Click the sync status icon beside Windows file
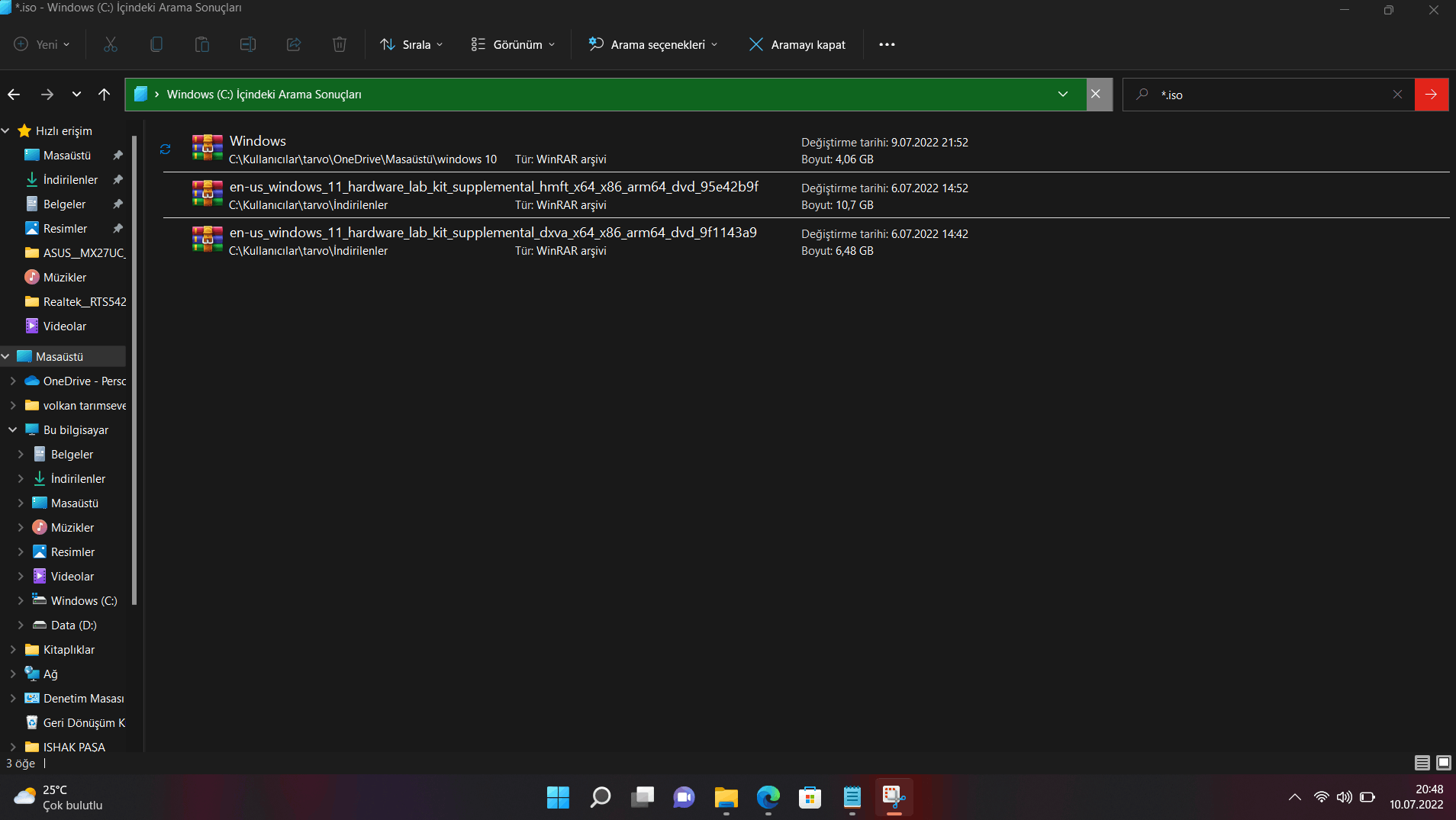 (x=165, y=150)
